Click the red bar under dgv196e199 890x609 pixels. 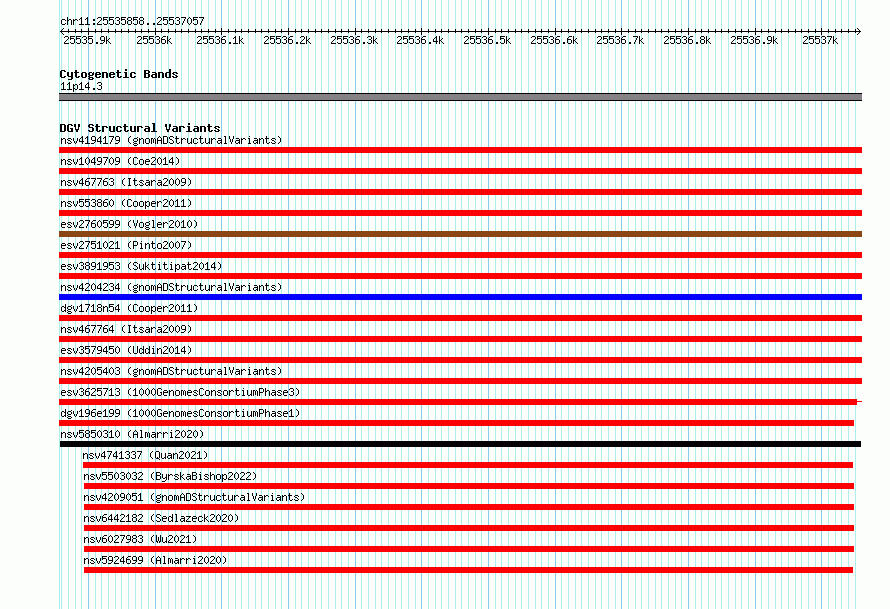(456, 423)
